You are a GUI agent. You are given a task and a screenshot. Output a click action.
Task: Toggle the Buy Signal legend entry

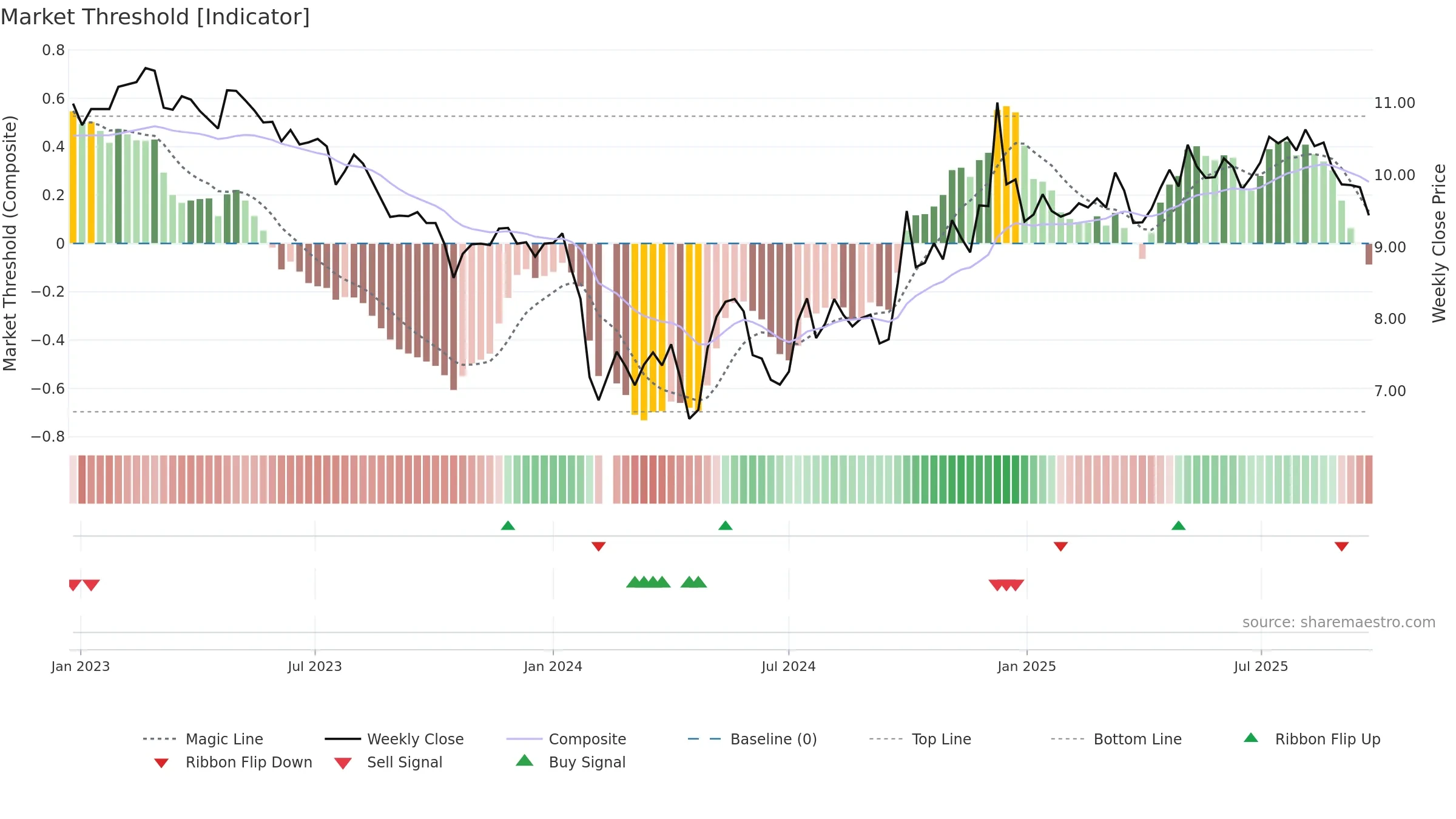(x=570, y=762)
